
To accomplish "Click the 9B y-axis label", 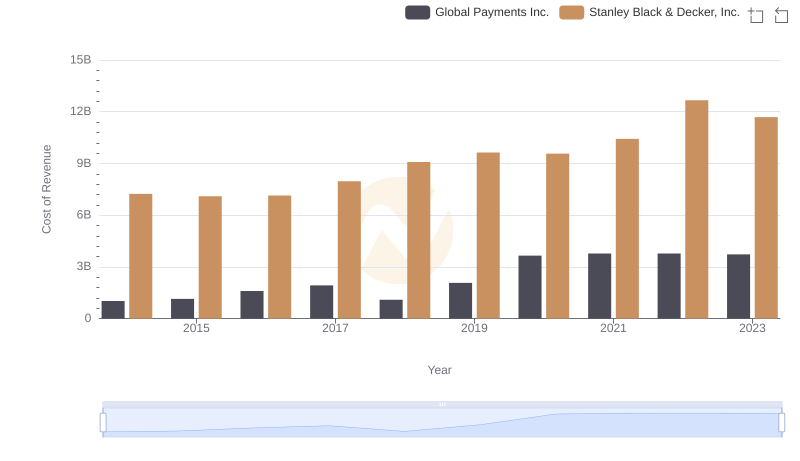I will click(84, 163).
